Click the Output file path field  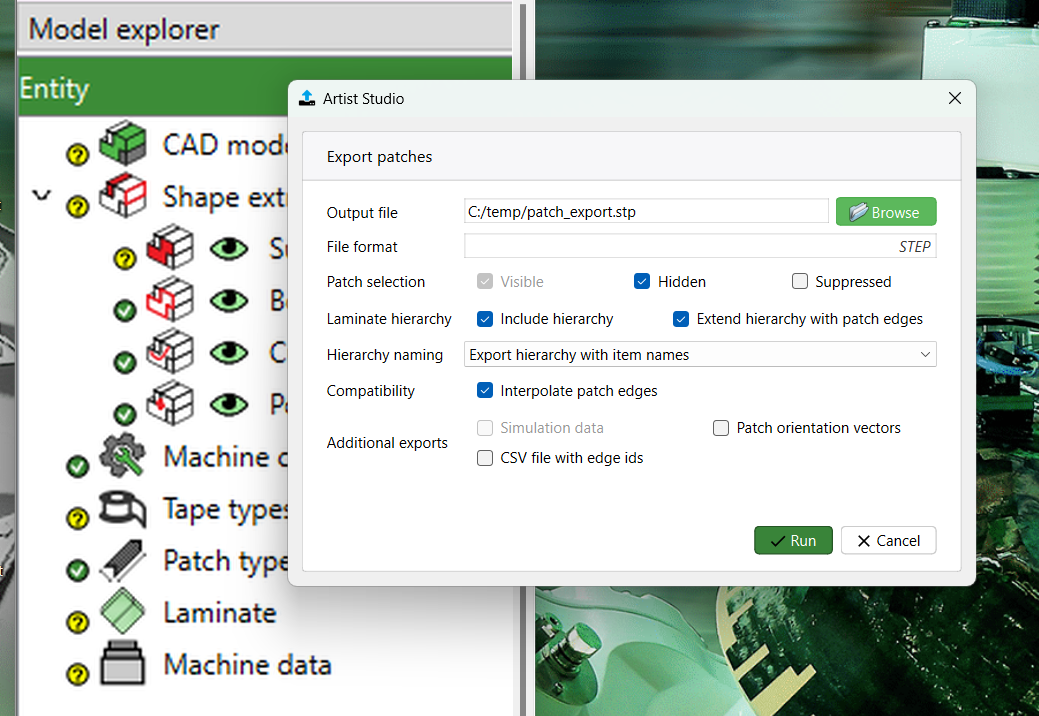(x=646, y=212)
